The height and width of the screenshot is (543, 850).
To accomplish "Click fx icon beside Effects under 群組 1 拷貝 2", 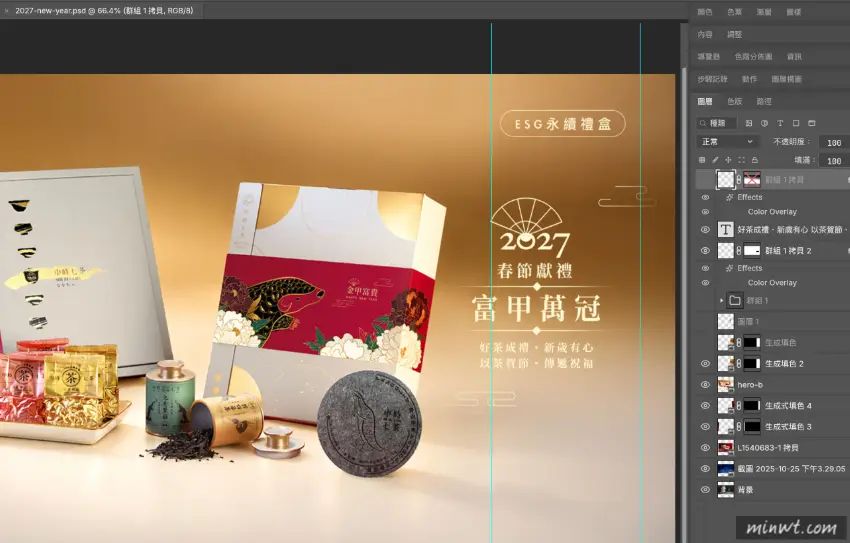I will pyautogui.click(x=730, y=268).
